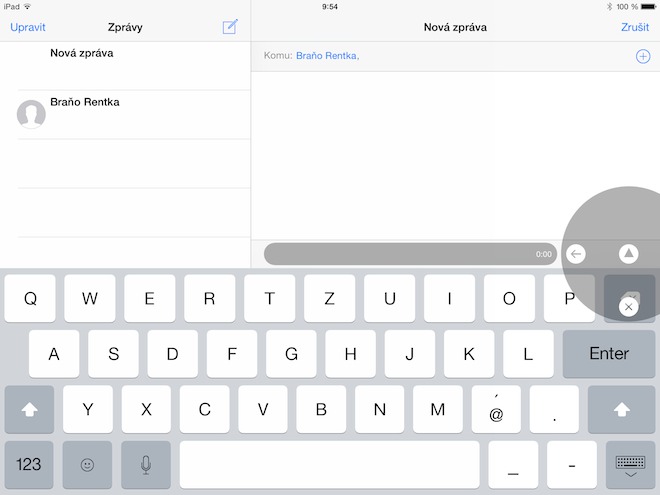Tap the X letter key
The width and height of the screenshot is (660, 495).
pyautogui.click(x=146, y=409)
